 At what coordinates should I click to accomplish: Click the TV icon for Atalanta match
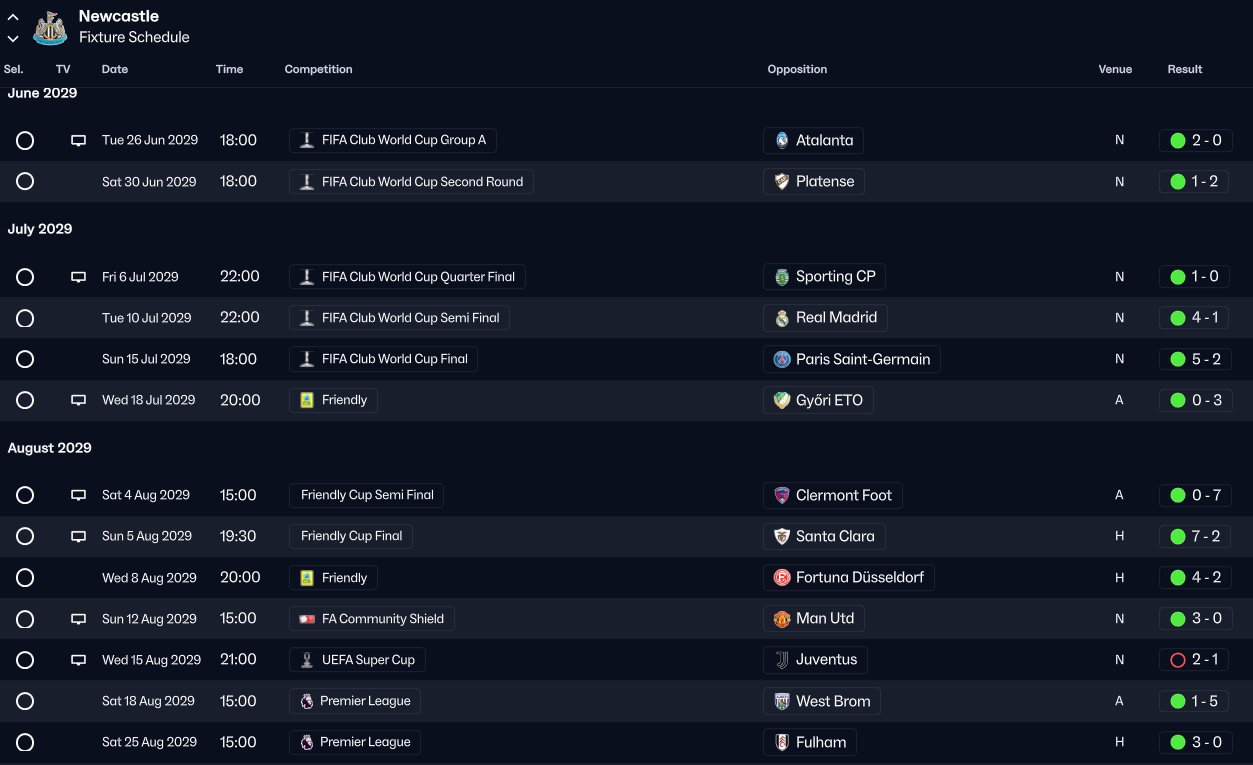tap(78, 141)
